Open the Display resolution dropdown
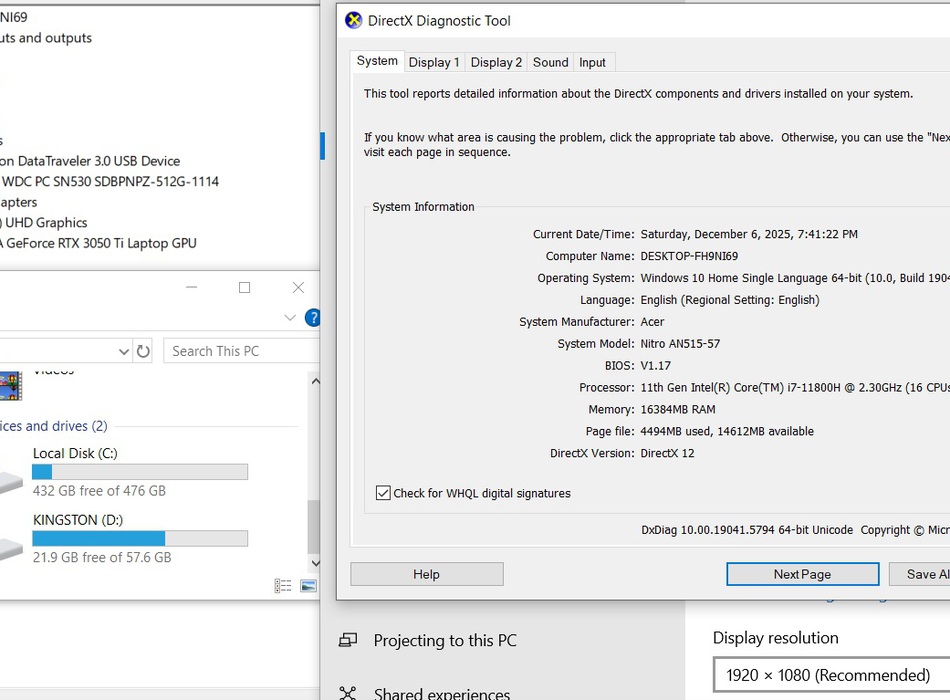 coord(830,675)
